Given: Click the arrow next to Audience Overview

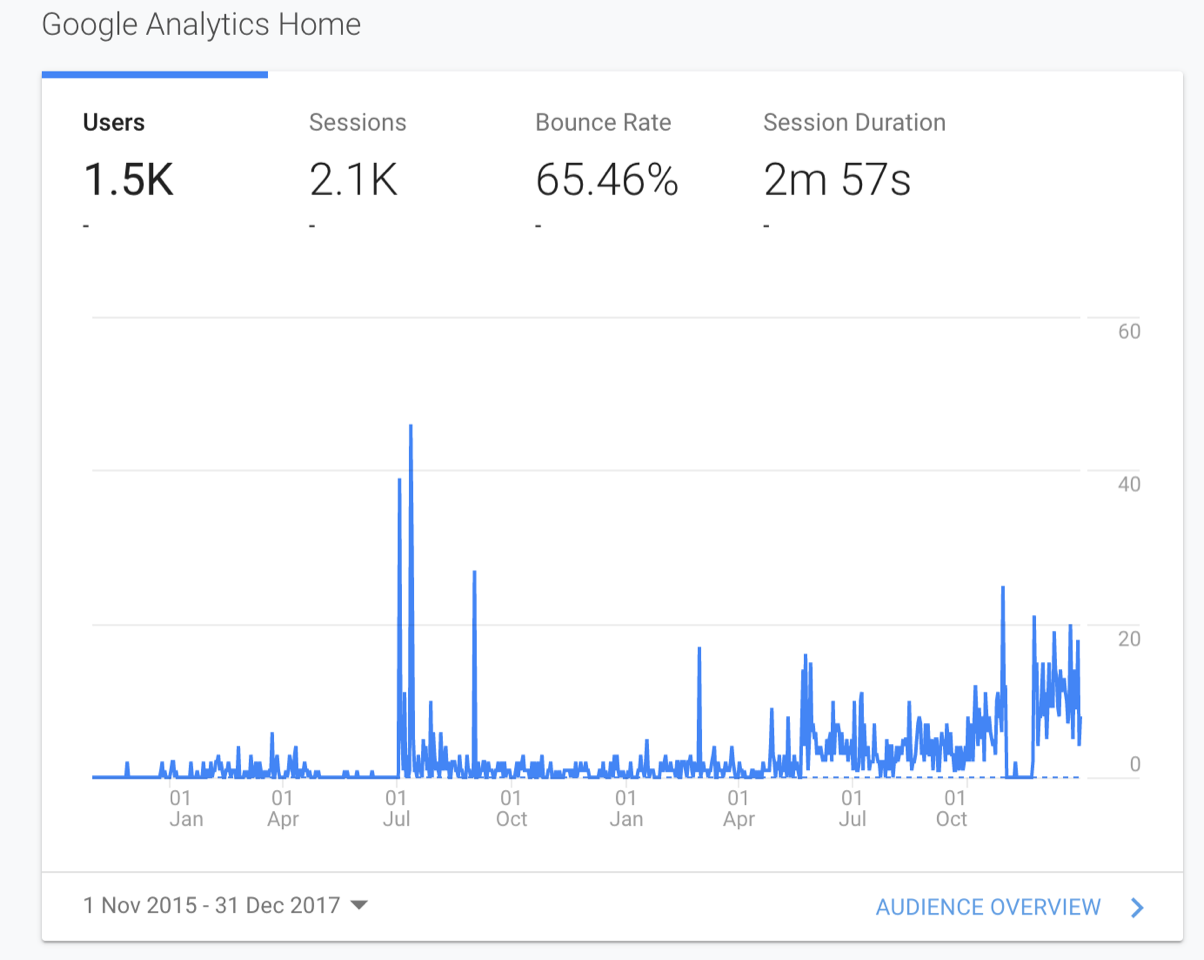Looking at the screenshot, I should tap(1137, 907).
